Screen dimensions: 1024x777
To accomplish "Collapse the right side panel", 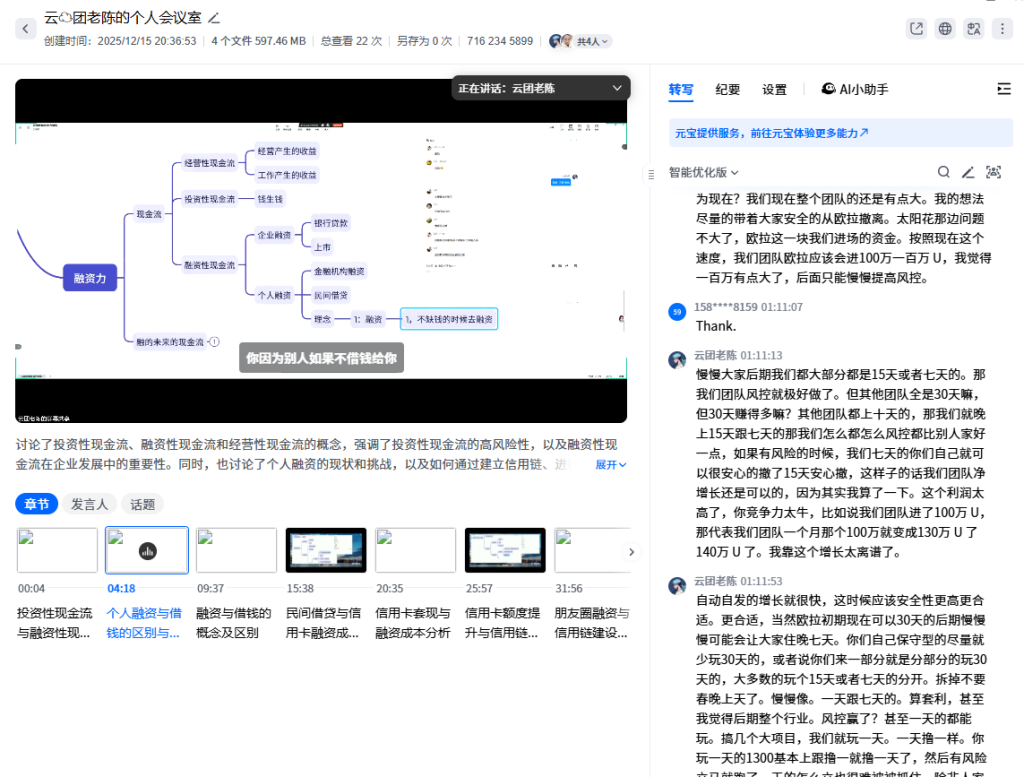I will click(1004, 89).
